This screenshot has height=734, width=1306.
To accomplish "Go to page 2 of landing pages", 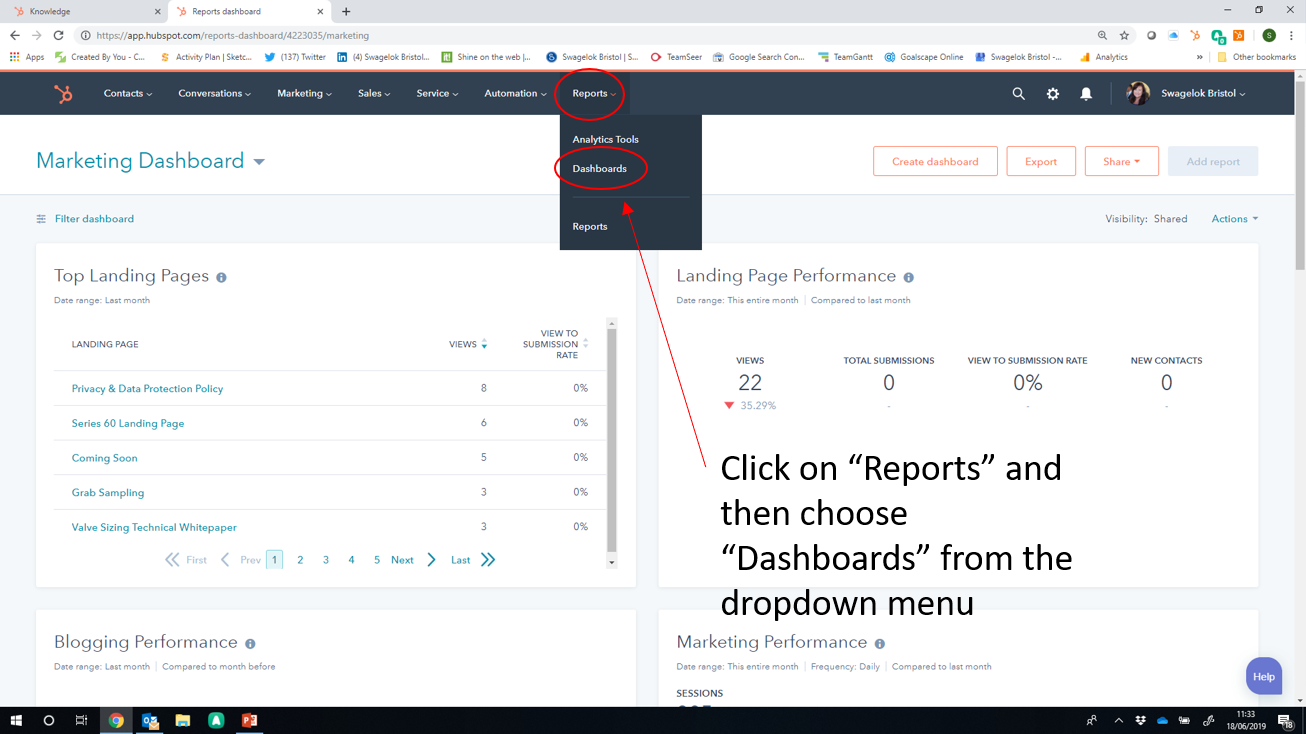I will (300, 561).
